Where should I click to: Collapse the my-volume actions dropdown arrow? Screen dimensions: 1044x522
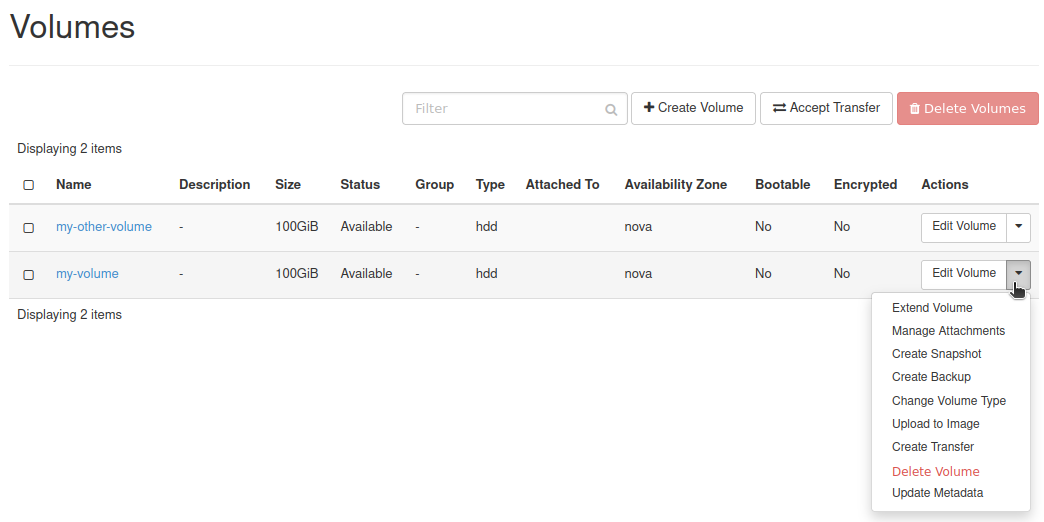(1018, 274)
